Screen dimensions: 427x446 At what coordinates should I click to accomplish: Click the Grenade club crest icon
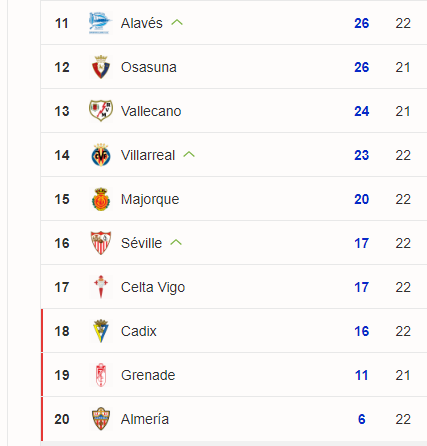coord(101,375)
